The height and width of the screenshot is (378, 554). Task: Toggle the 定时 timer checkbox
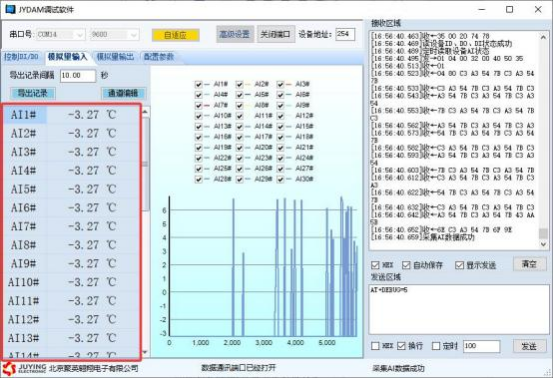click(436, 346)
